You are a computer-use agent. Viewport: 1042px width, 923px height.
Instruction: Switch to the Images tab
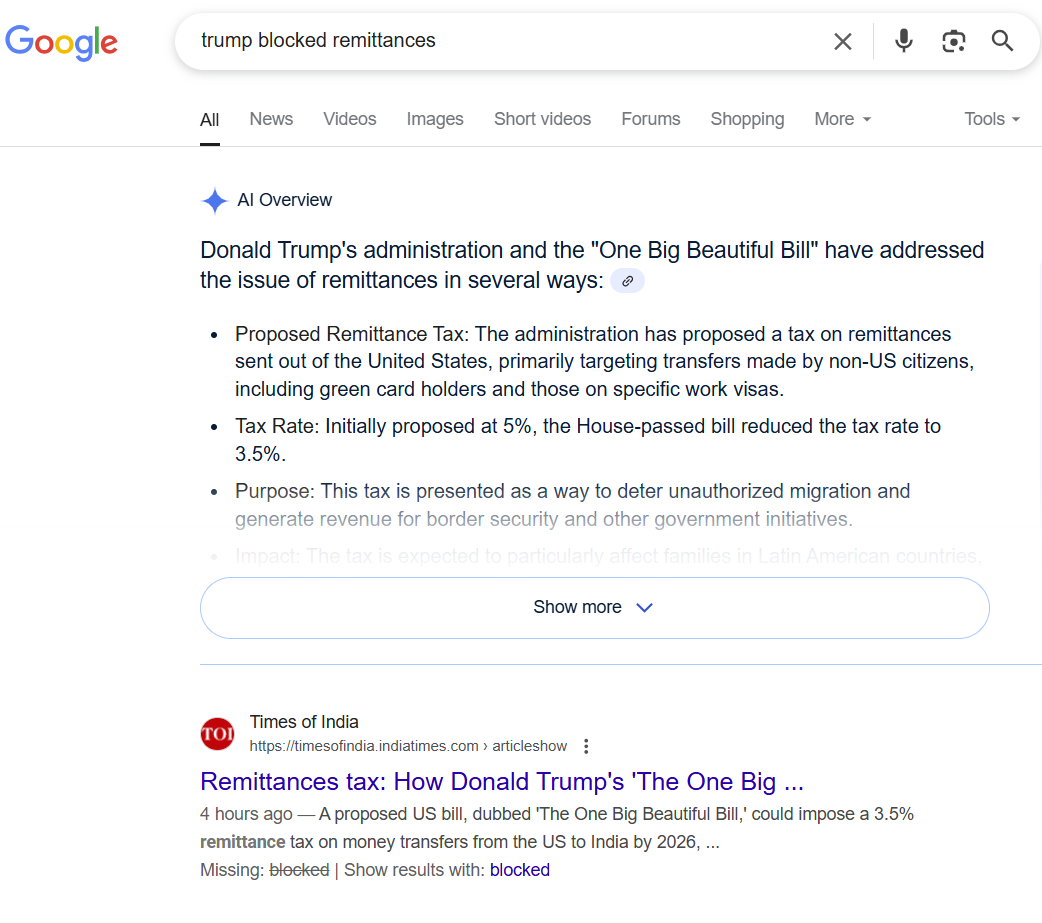[435, 119]
